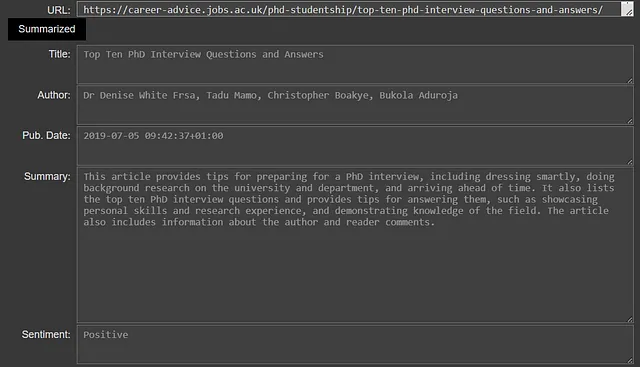
Task: Click the Sentiment box resize grip
Action: [630, 360]
